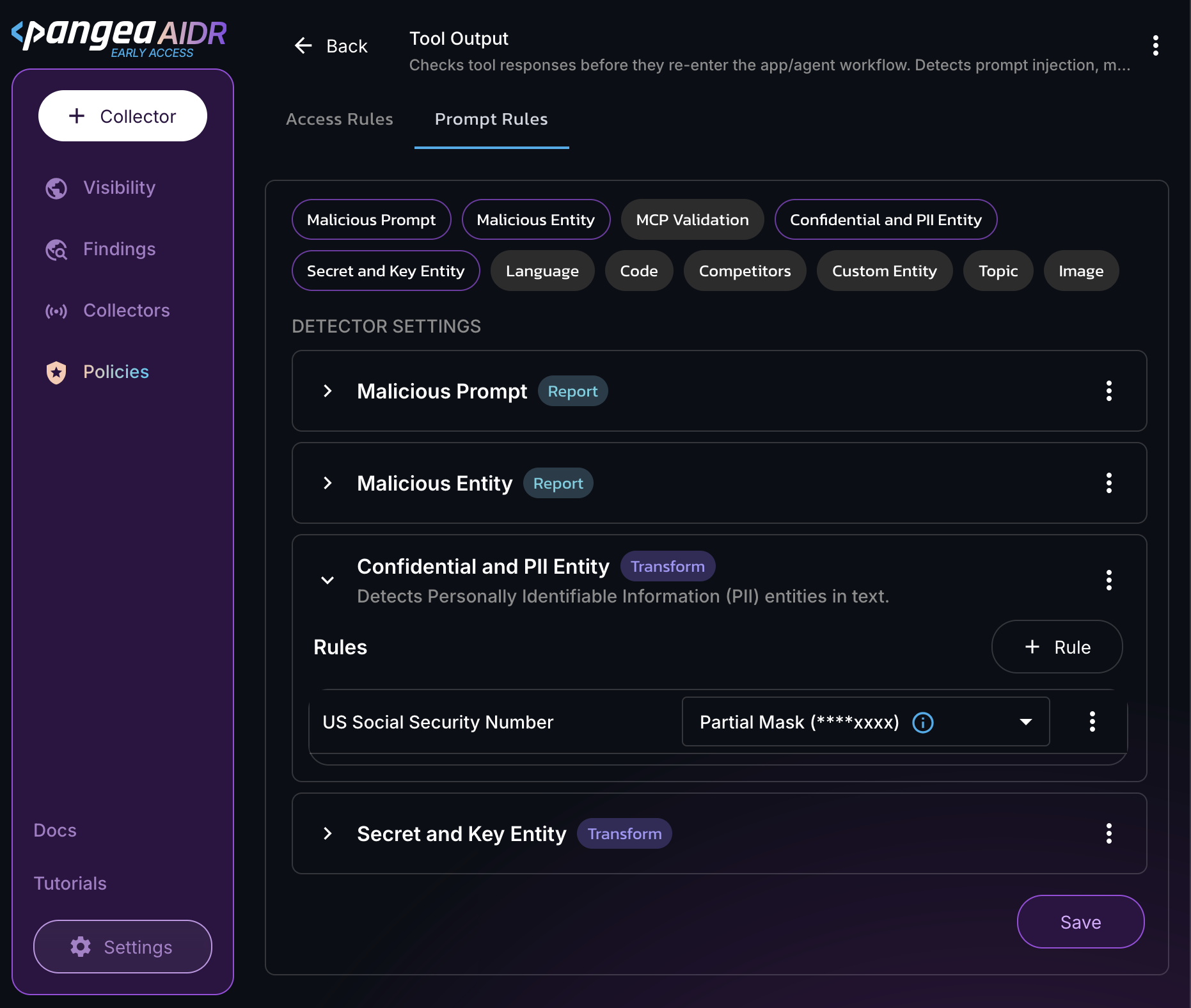Screen dimensions: 1191x1008
Task: Open the page-level three-dot menu at top right
Action: (x=1155, y=45)
